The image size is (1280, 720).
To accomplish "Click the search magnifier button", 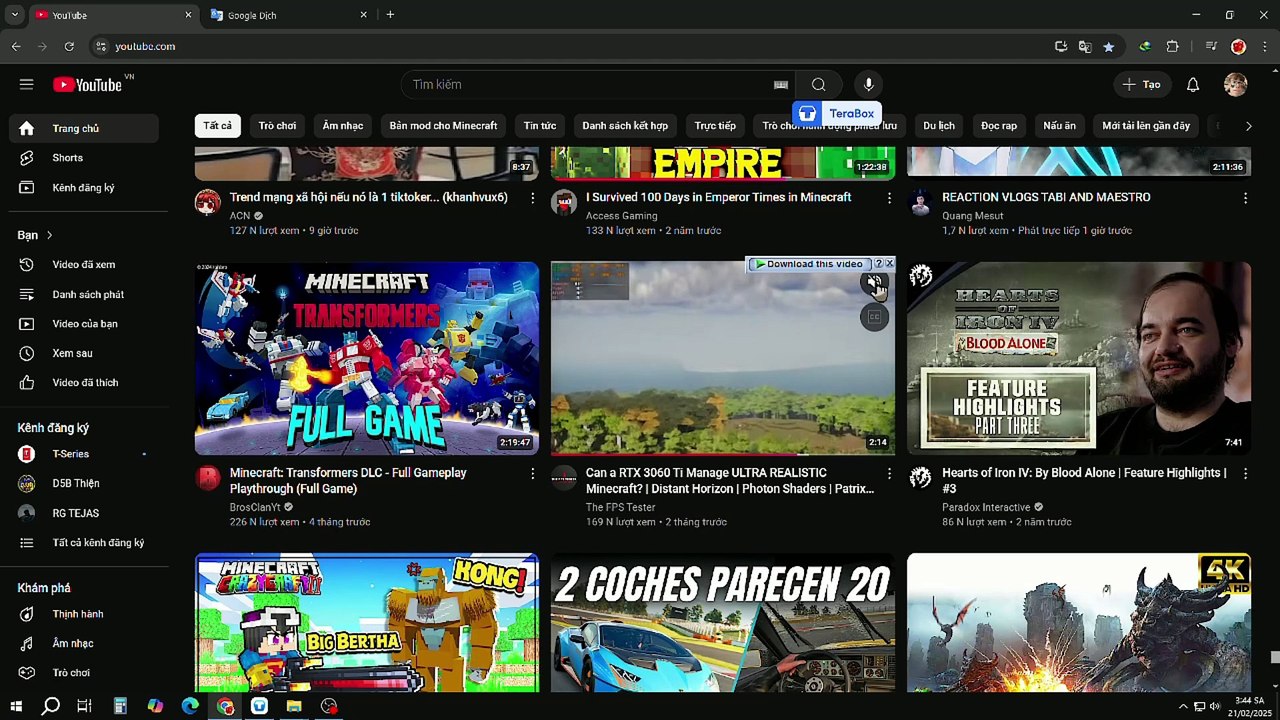I will coord(818,85).
